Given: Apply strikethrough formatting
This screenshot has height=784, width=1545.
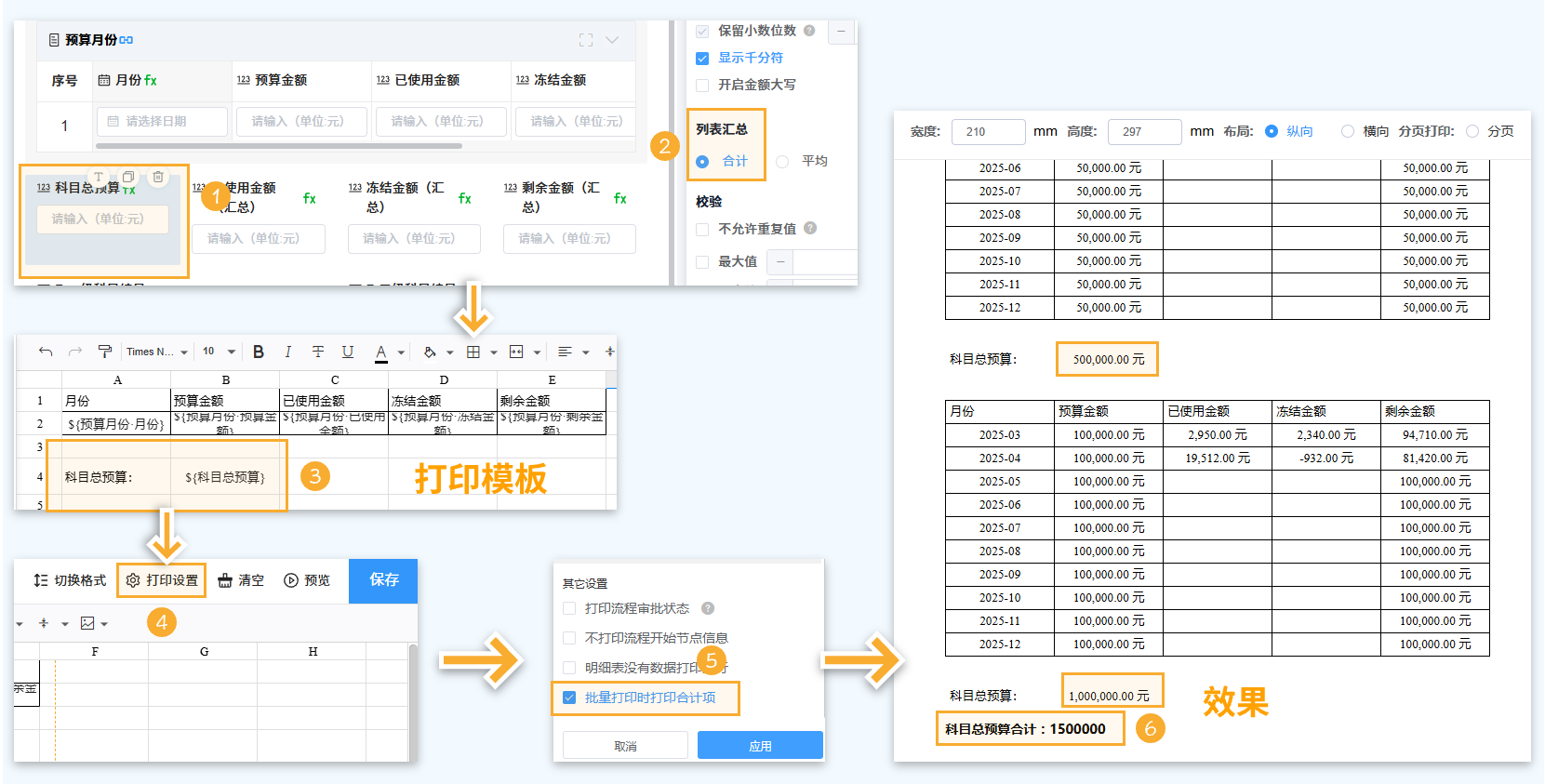Looking at the screenshot, I should click(x=318, y=352).
